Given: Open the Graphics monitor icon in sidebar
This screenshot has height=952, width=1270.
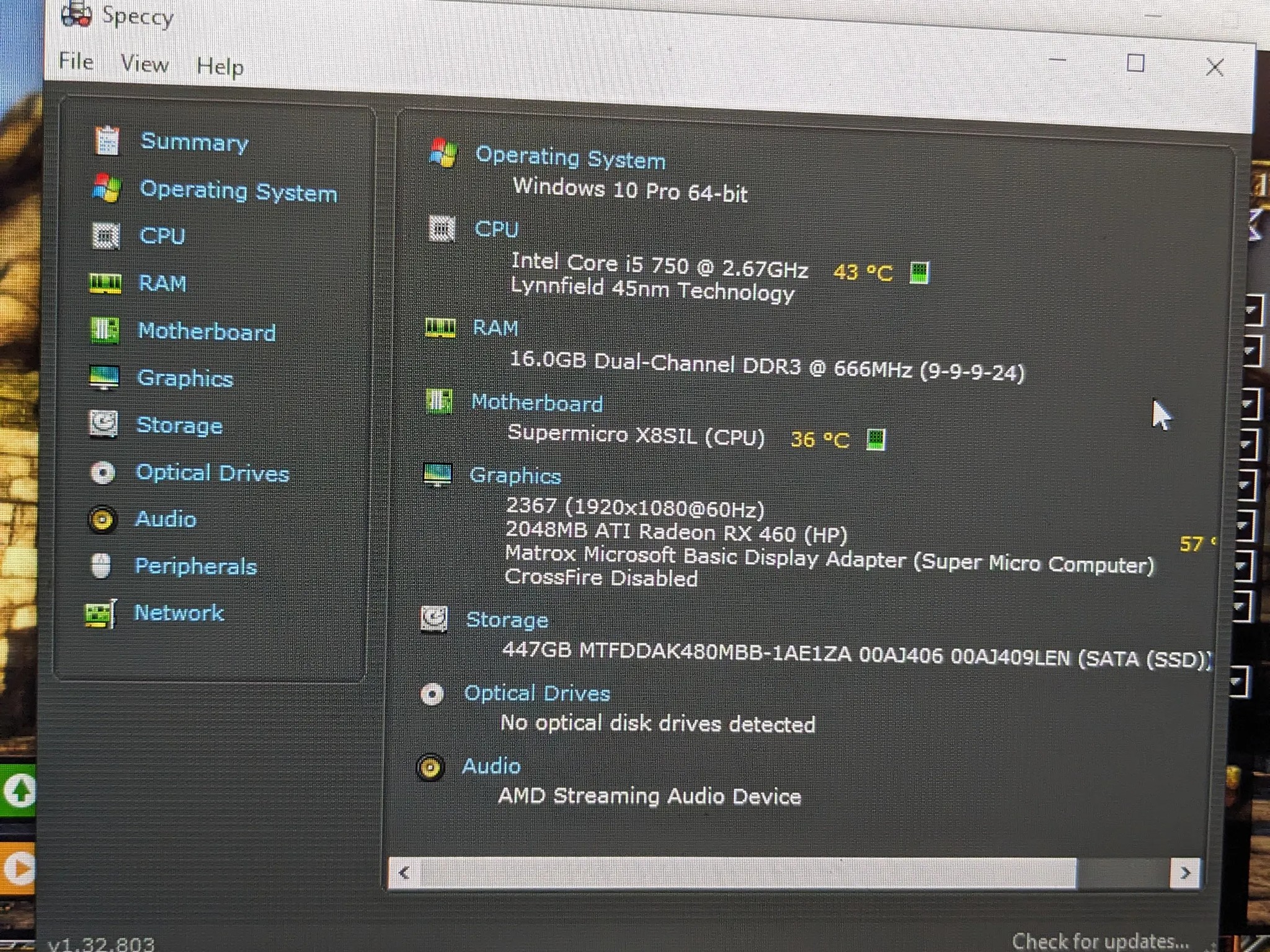Looking at the screenshot, I should point(104,377).
